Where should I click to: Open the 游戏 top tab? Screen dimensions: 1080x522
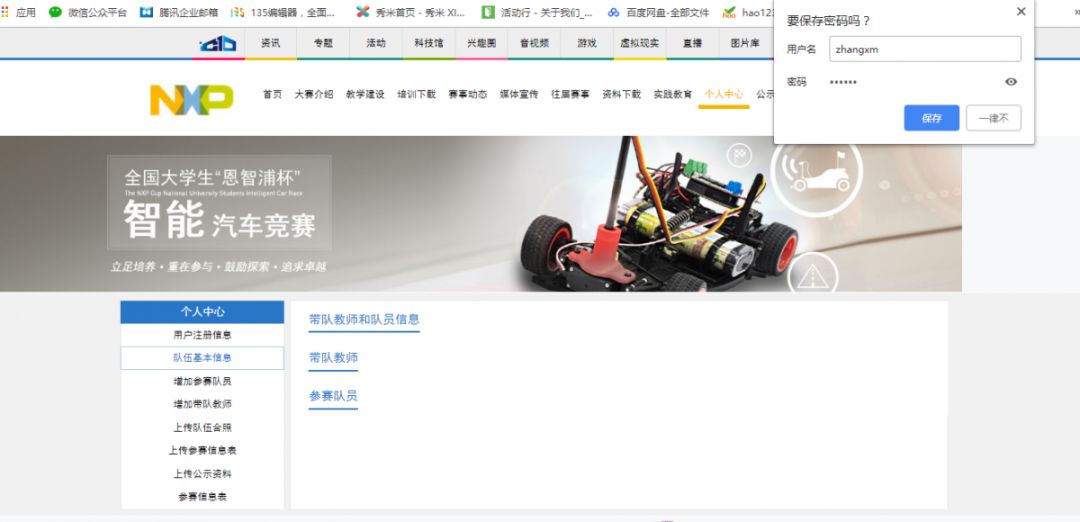587,43
